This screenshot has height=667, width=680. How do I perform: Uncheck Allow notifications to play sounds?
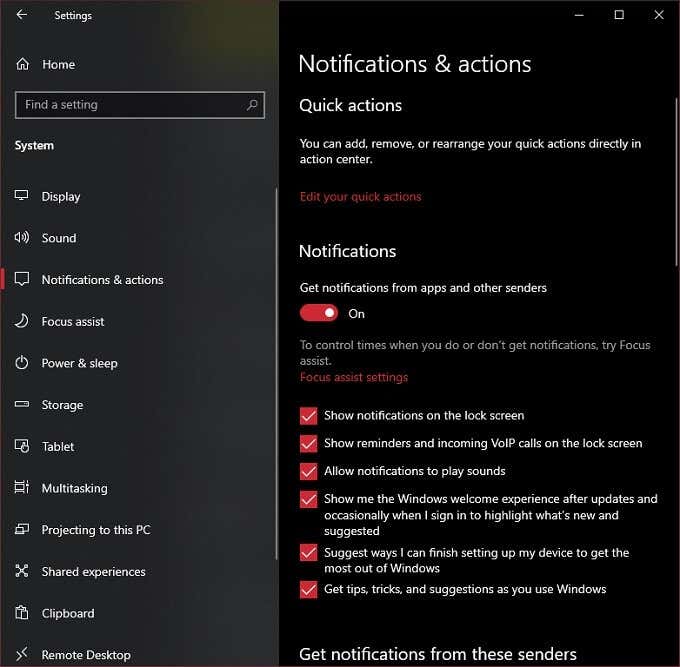coord(308,471)
